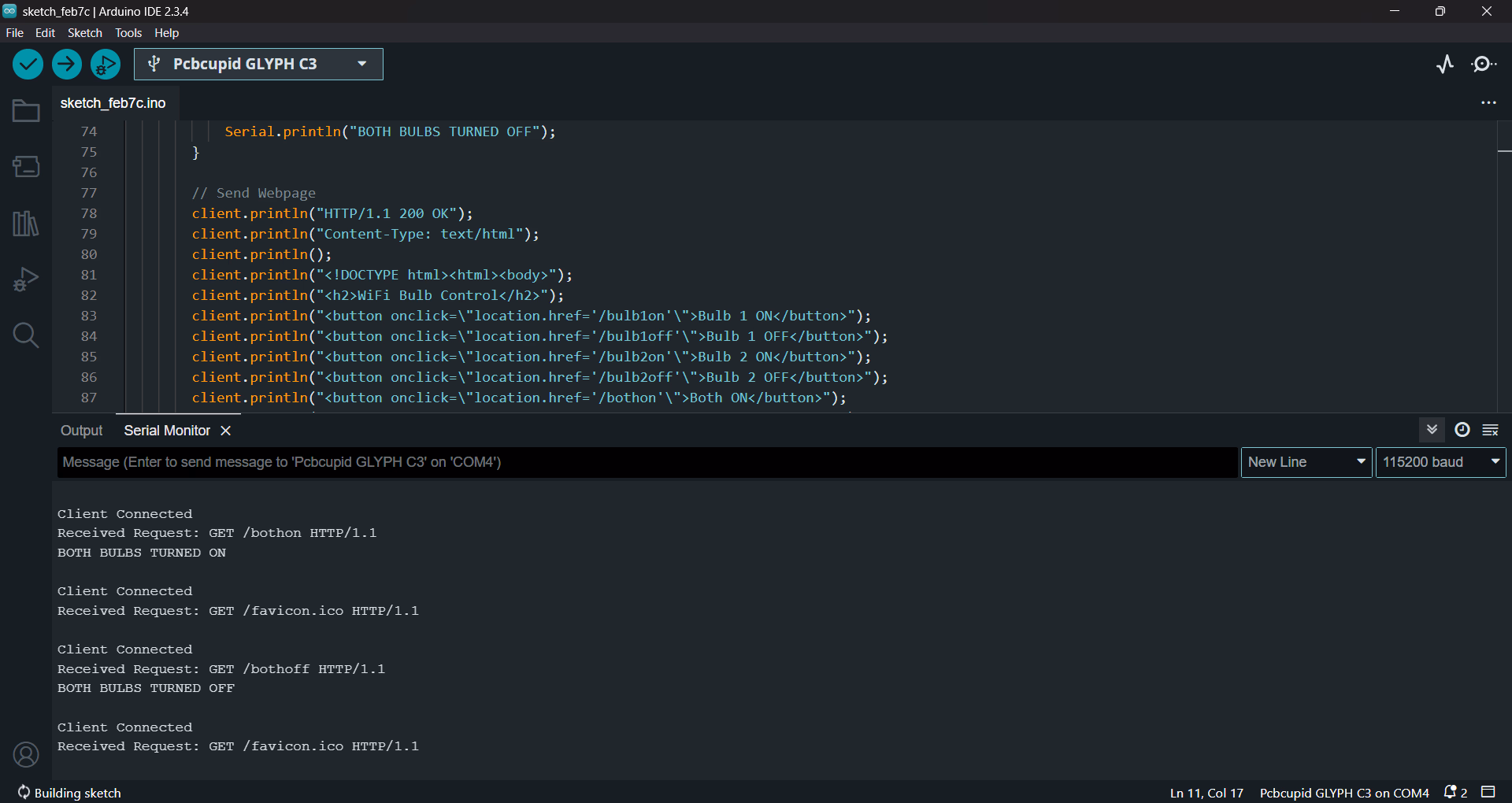Screen dimensions: 1512x803
Task: Close the Serial Monitor tab
Action: click(x=225, y=431)
